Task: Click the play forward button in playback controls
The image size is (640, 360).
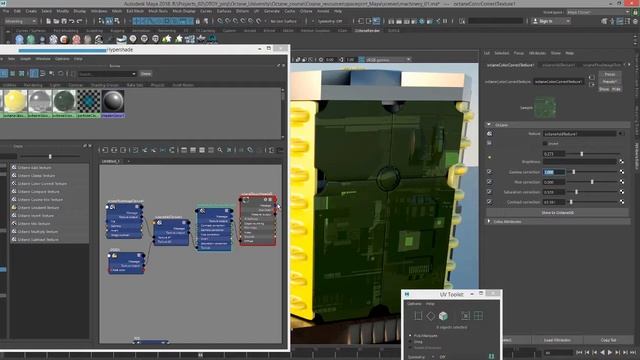Action: click(x=610, y=352)
